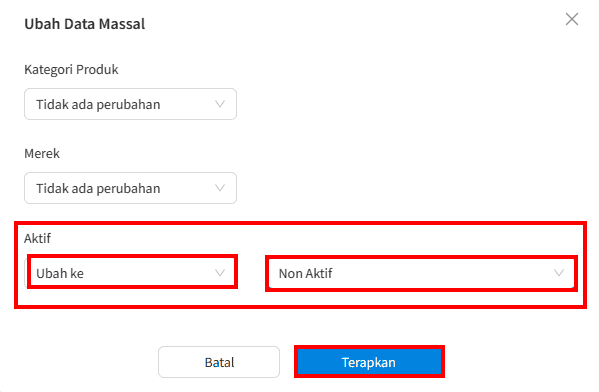
Task: Click the Ubah ke value text
Action: 60,273
